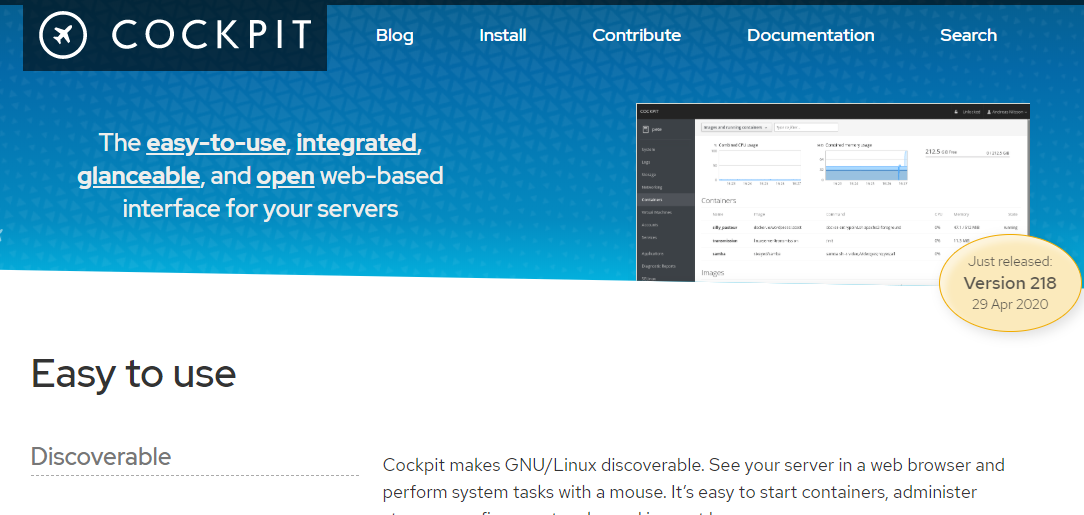Viewport: 1084px width, 515px height.
Task: Click the Discoverable section heading
Action: 101,457
